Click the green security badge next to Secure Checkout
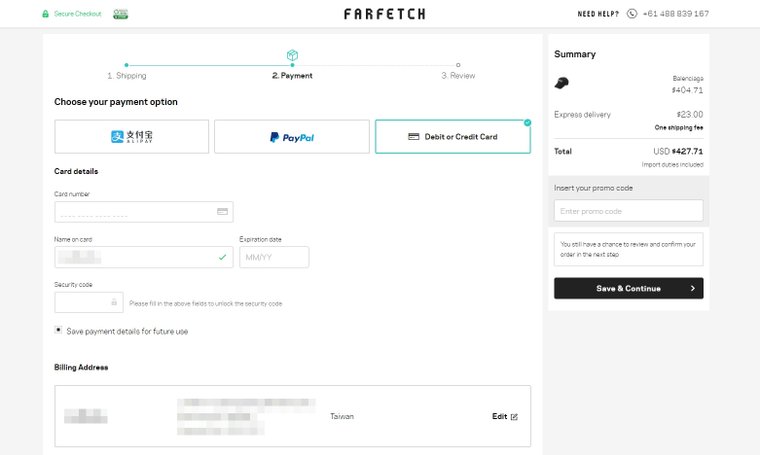760x455 pixels. (x=121, y=14)
